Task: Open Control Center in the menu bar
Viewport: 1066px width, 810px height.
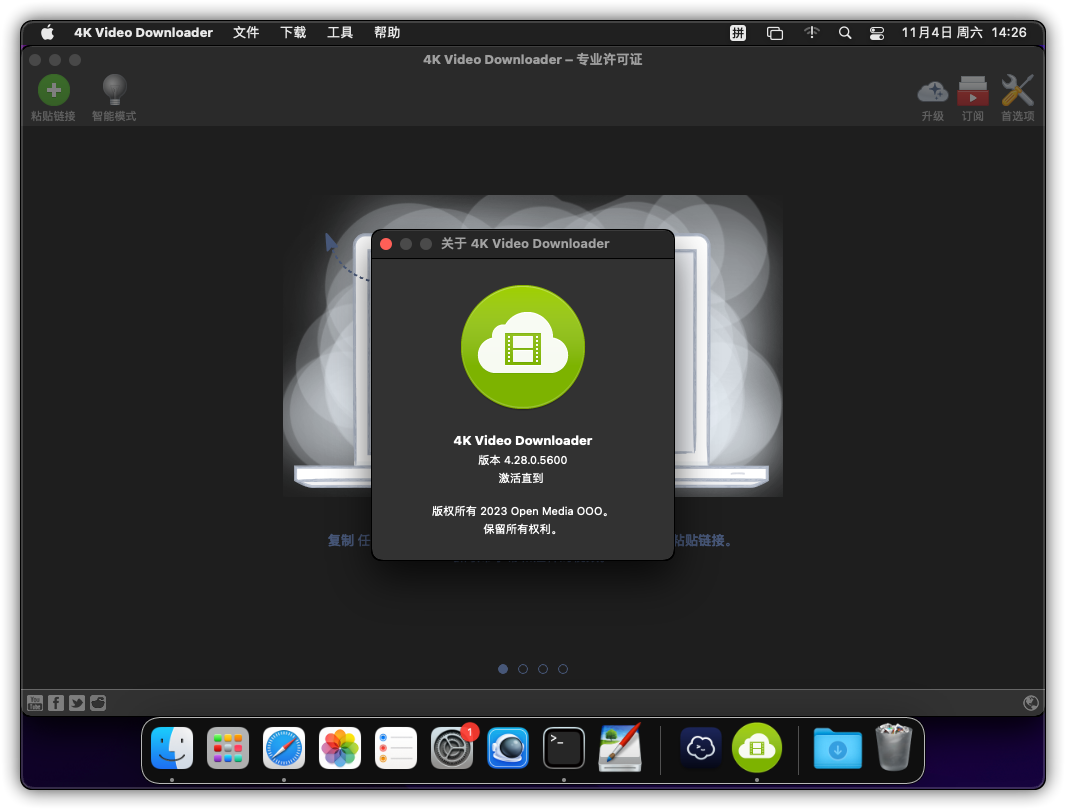Action: tap(877, 33)
